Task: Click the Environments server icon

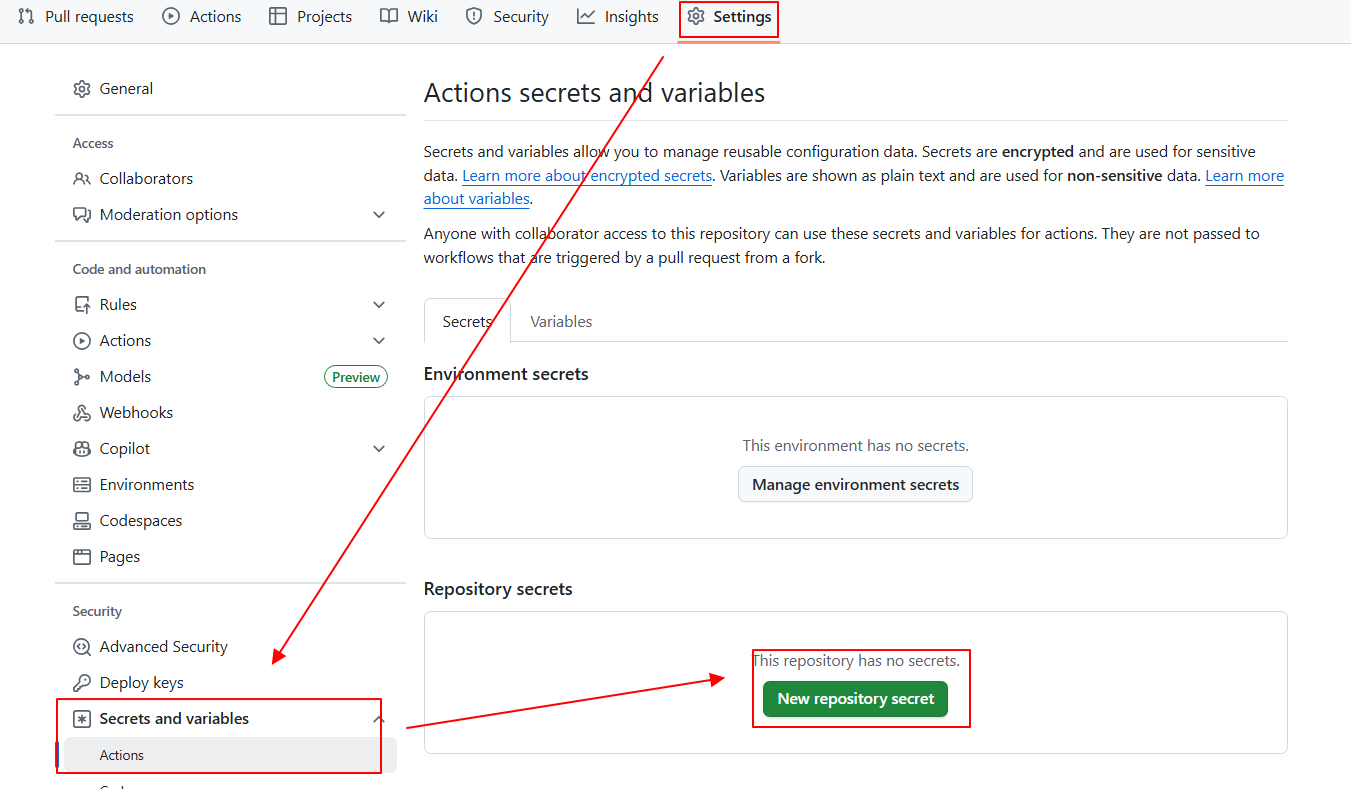Action: 82,485
